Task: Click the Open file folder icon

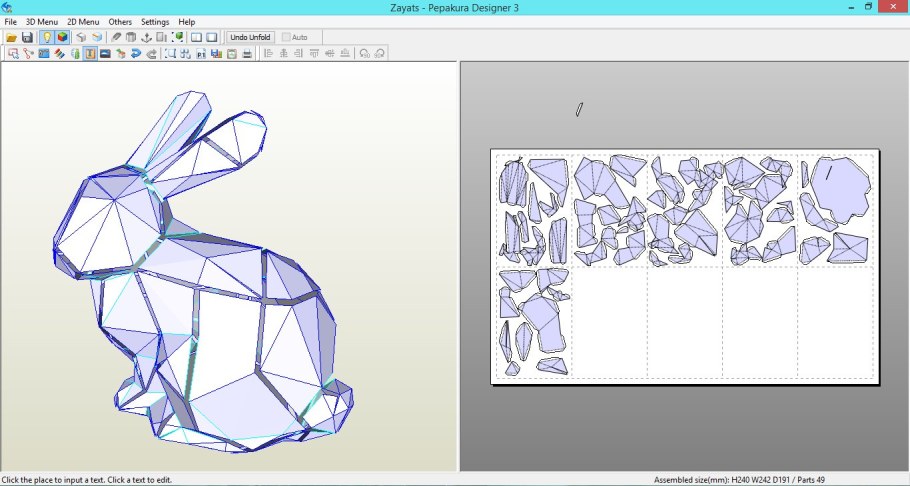Action: click(x=12, y=37)
